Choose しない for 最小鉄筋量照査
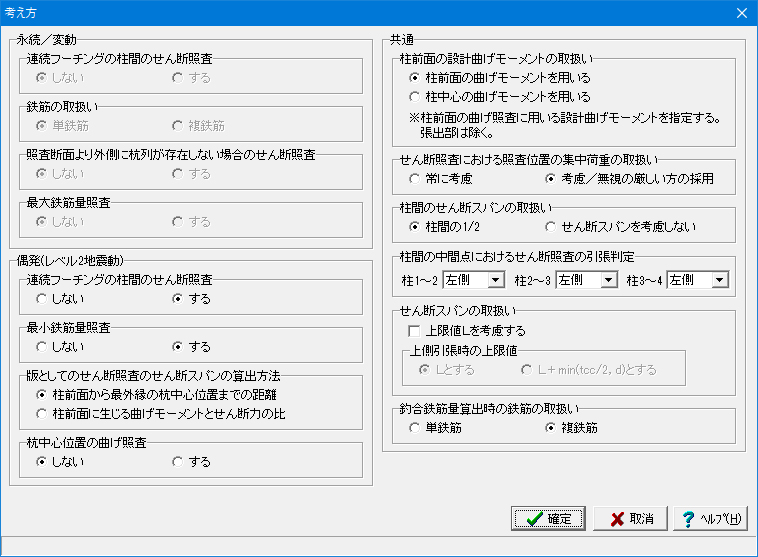758x557 pixels. pos(60,347)
